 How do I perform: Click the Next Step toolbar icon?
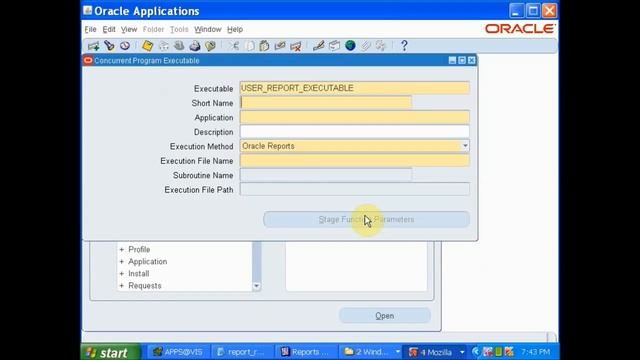164,46
